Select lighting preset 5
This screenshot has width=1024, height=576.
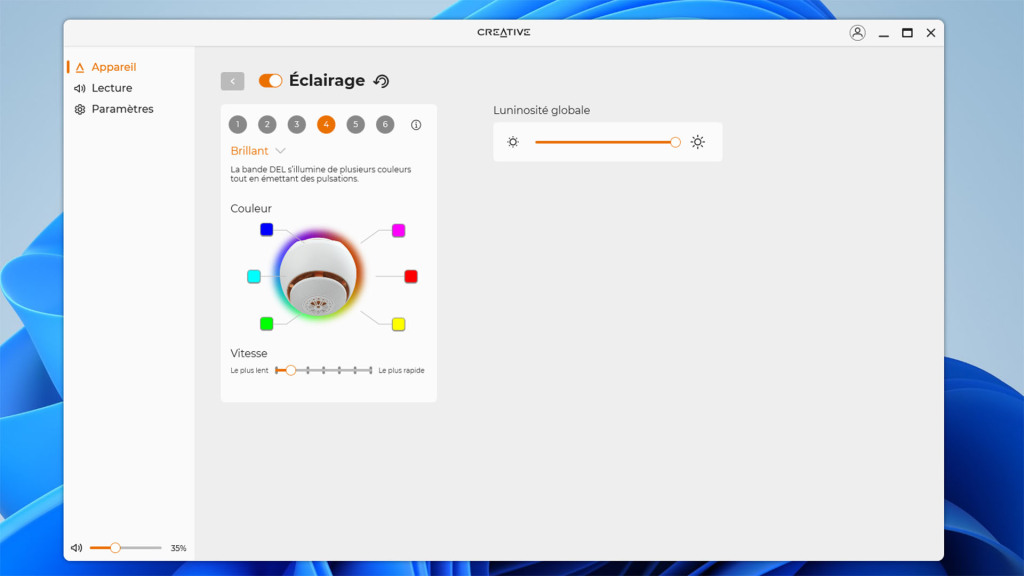point(355,124)
